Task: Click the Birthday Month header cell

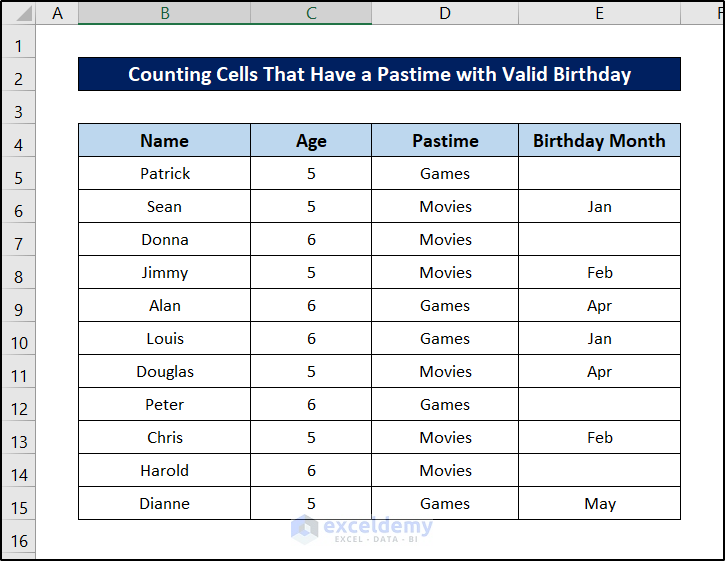Action: click(x=599, y=141)
